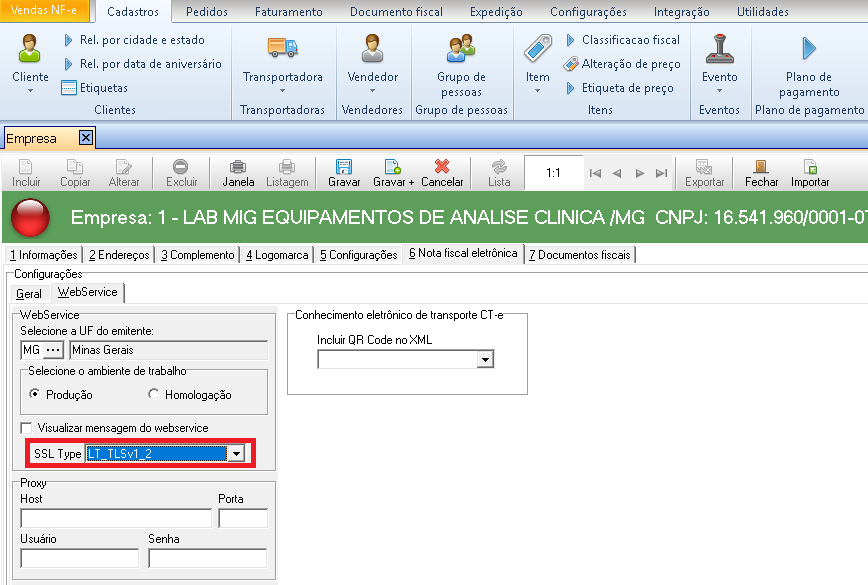868x585 pixels.
Task: Click the Classificacao fiscal link
Action: click(630, 40)
